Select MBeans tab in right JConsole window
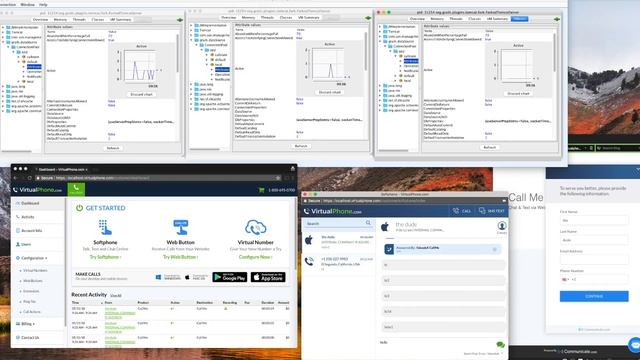Viewport: 640px width, 360px height. pyautogui.click(x=519, y=19)
